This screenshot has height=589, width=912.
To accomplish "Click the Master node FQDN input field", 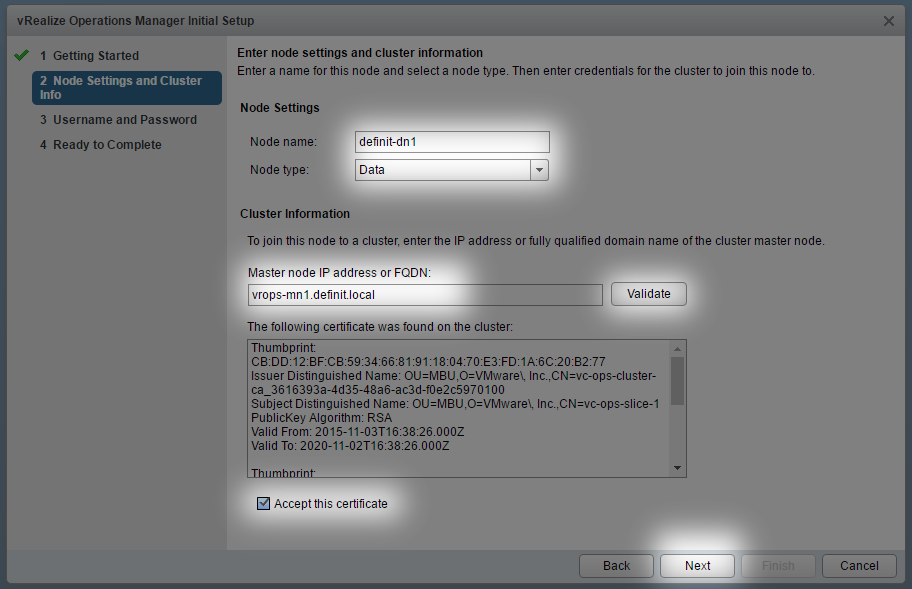I will click(x=425, y=295).
